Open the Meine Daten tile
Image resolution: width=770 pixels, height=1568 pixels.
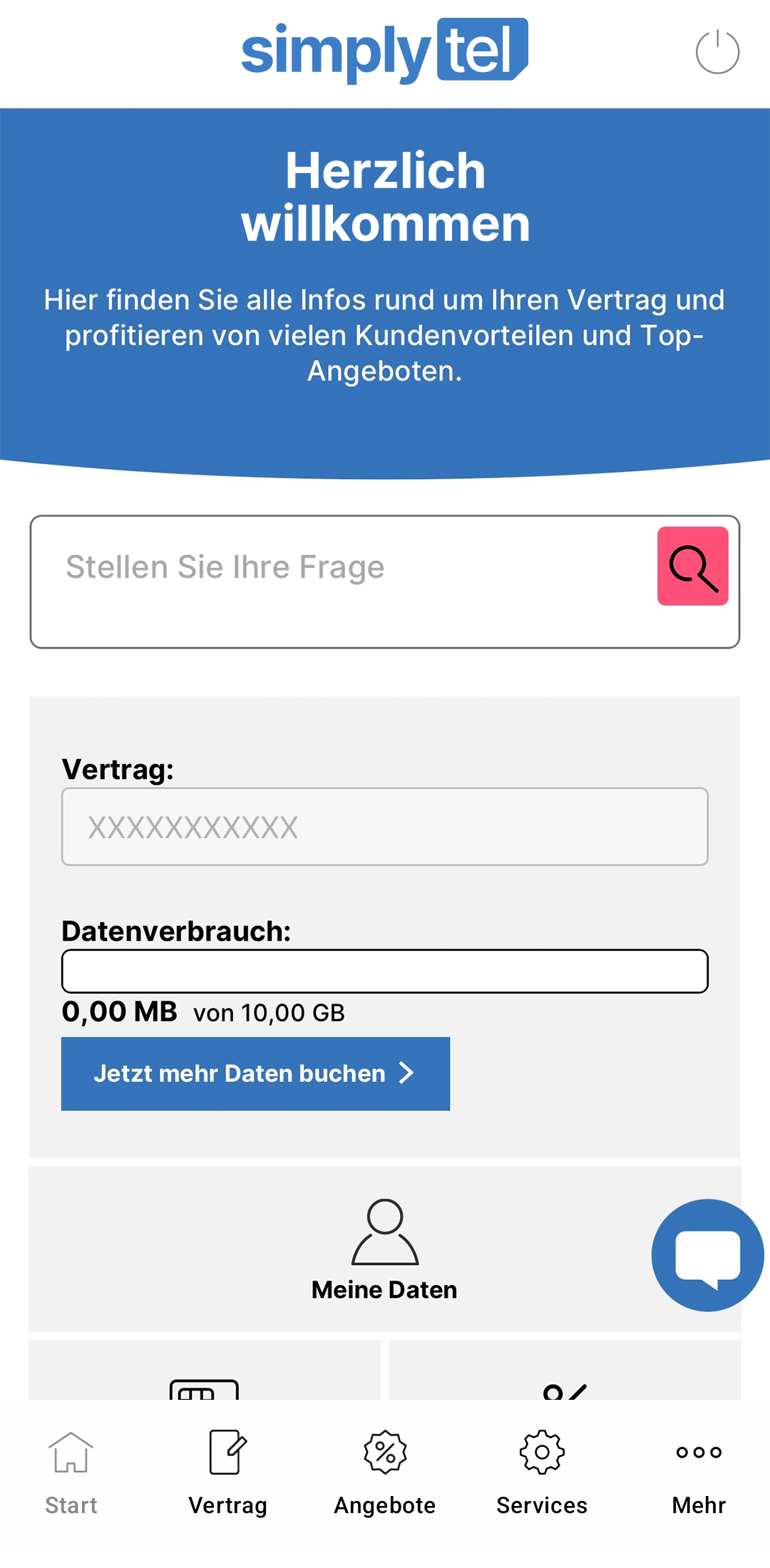pyautogui.click(x=385, y=1249)
